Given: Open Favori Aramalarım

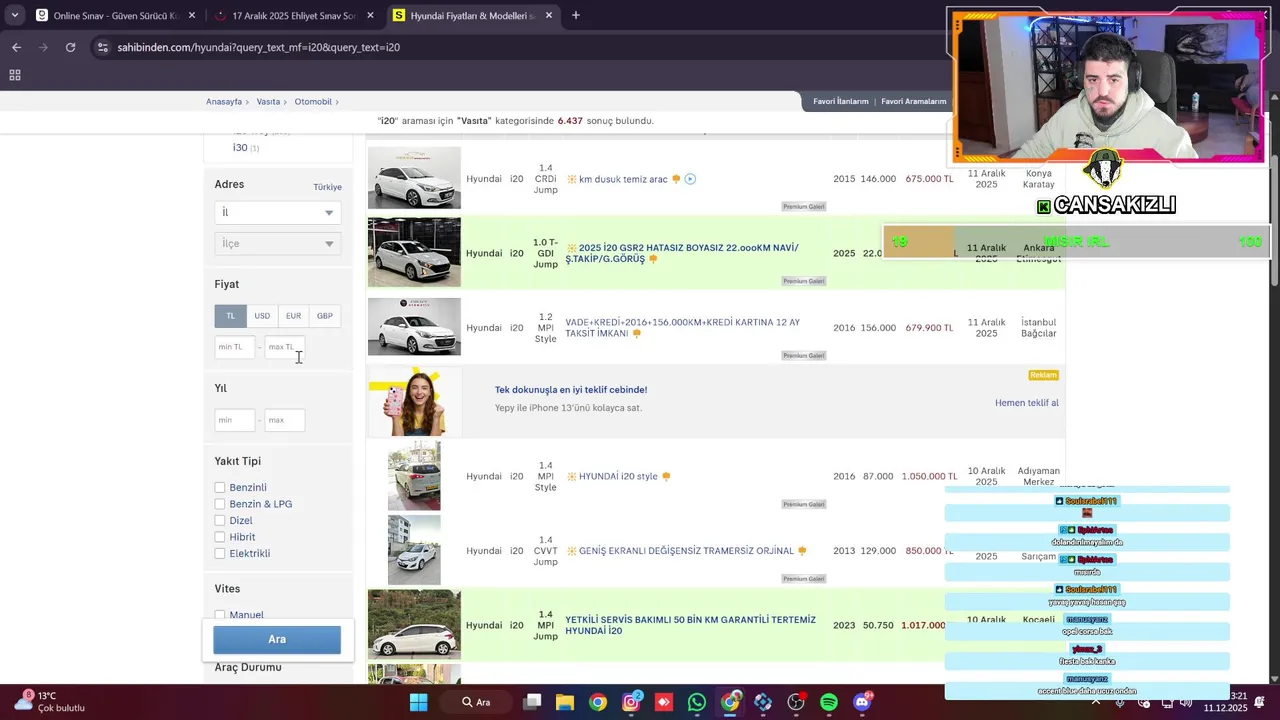Looking at the screenshot, I should coord(913,101).
